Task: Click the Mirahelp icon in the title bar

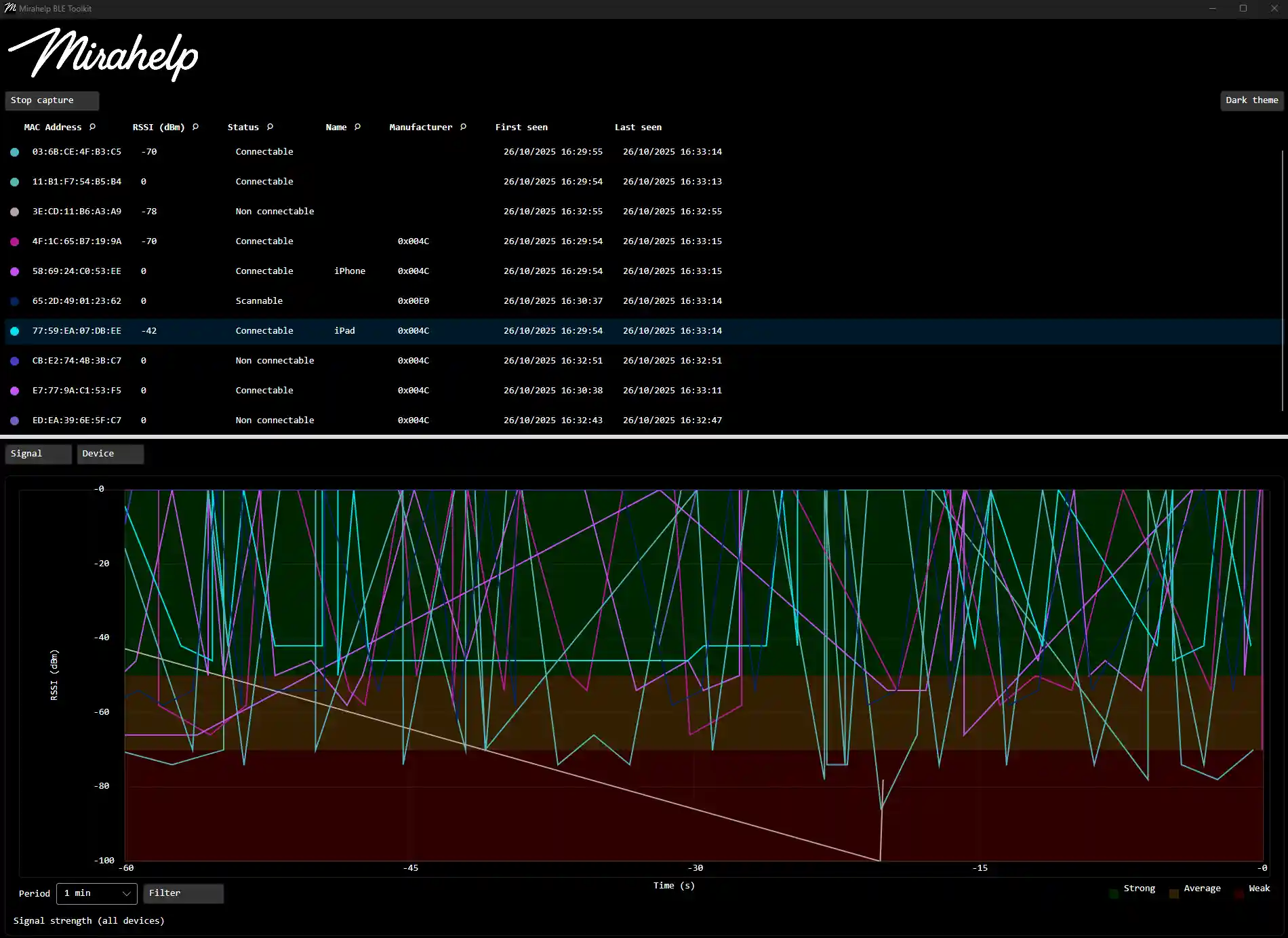Action: click(x=9, y=8)
